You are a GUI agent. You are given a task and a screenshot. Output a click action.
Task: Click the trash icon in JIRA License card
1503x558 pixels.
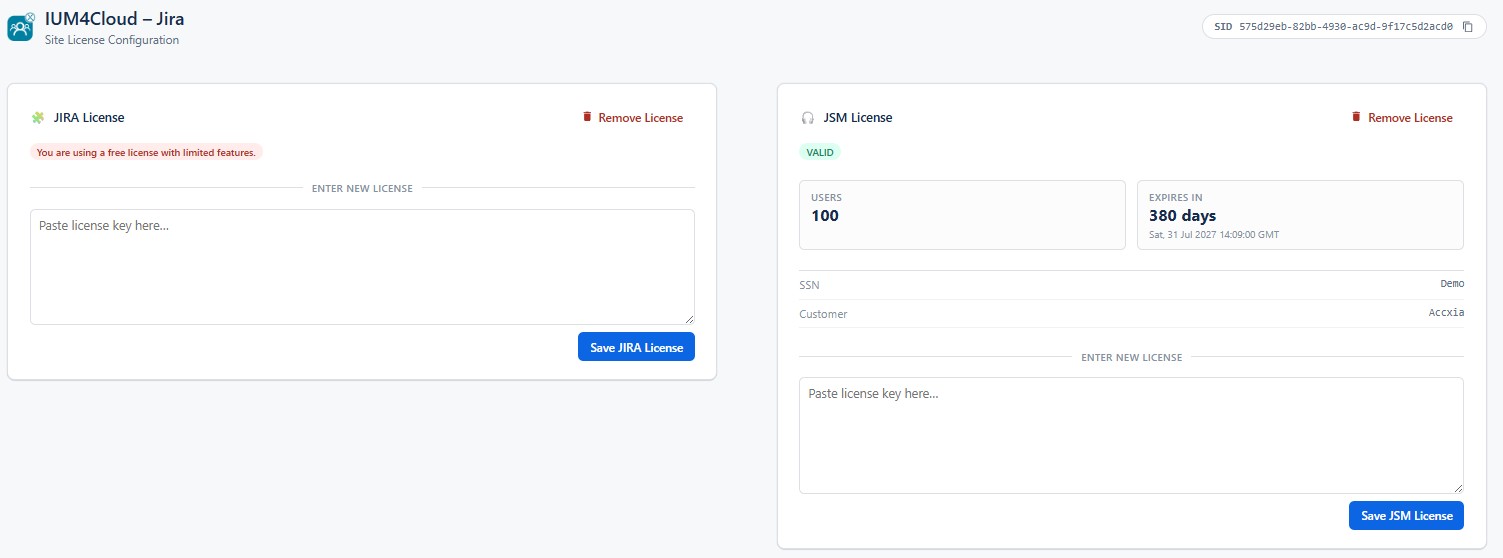tap(587, 117)
